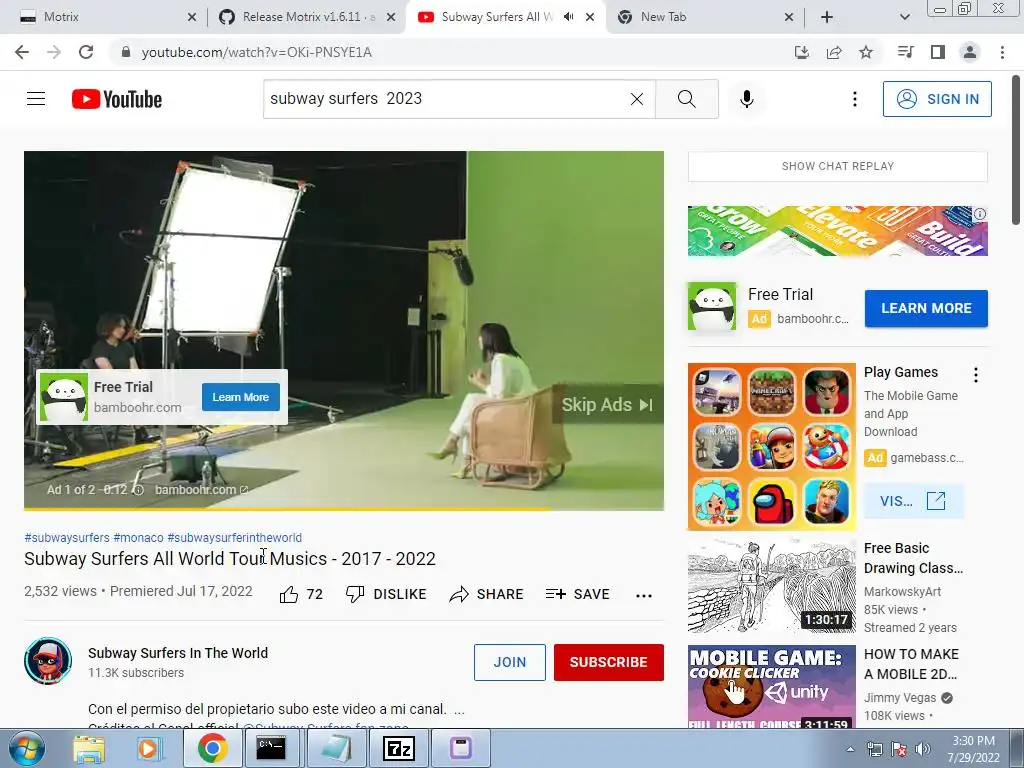Go forward with the browser forward arrow
Image resolution: width=1024 pixels, height=768 pixels.
pos(54,52)
